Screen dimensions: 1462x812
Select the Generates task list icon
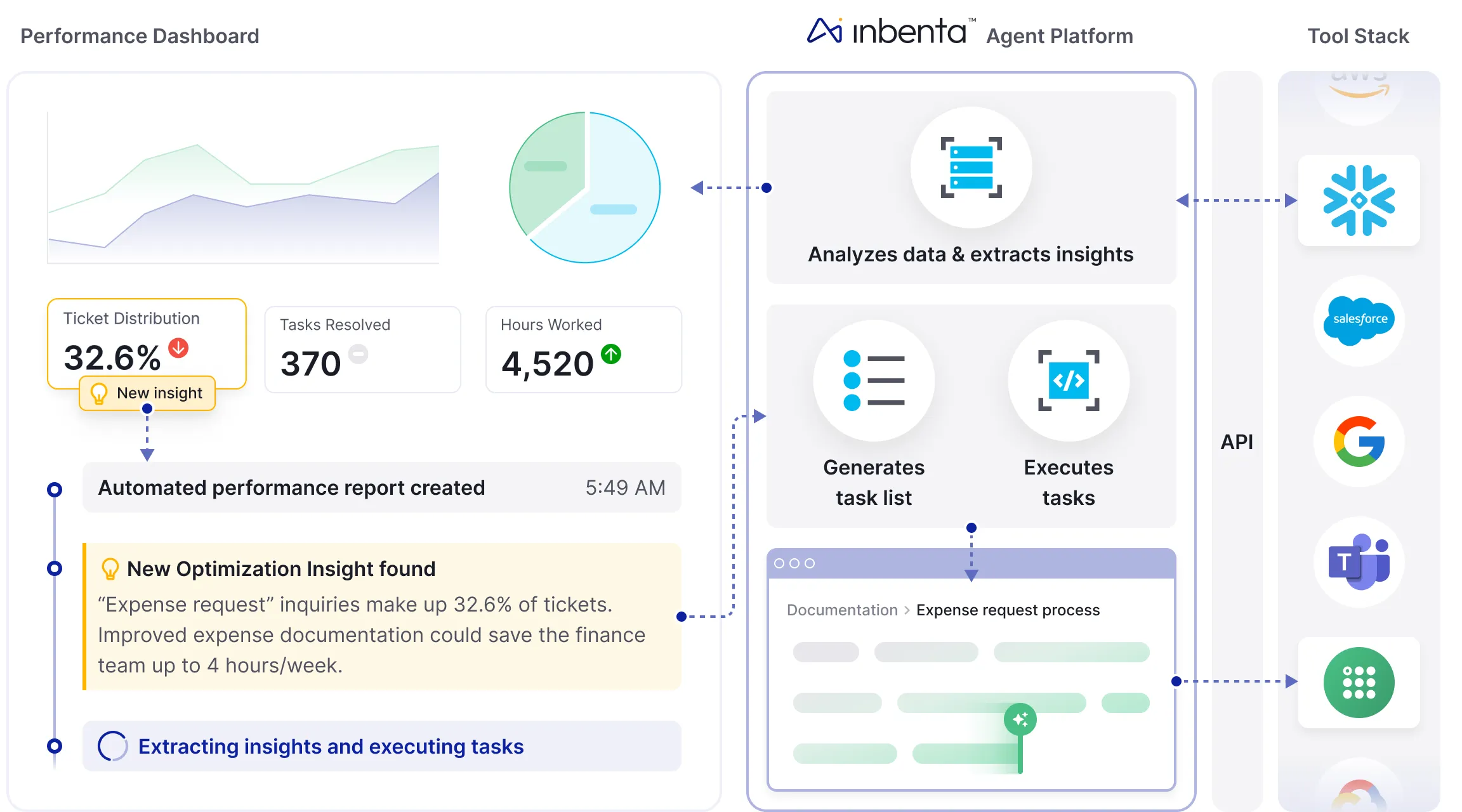pos(874,381)
